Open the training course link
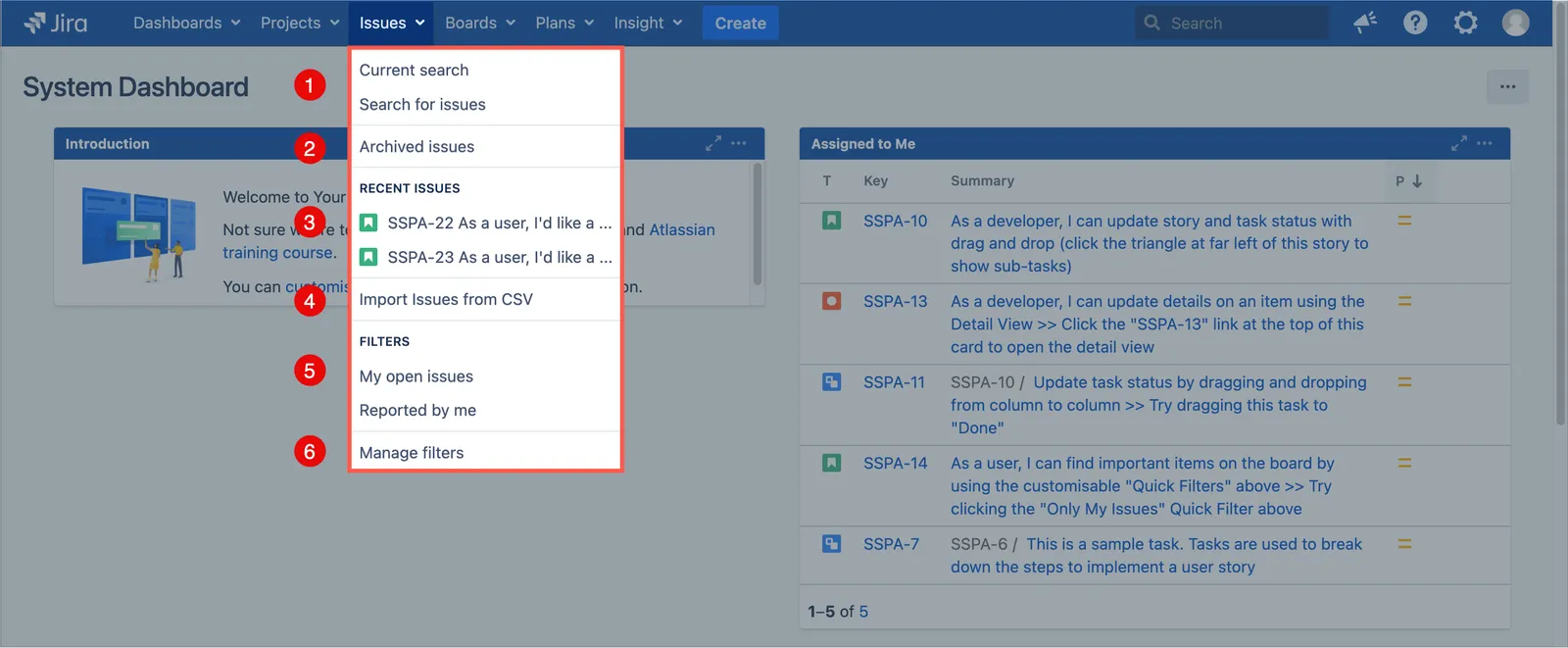The width and height of the screenshot is (1568, 648). [x=277, y=252]
